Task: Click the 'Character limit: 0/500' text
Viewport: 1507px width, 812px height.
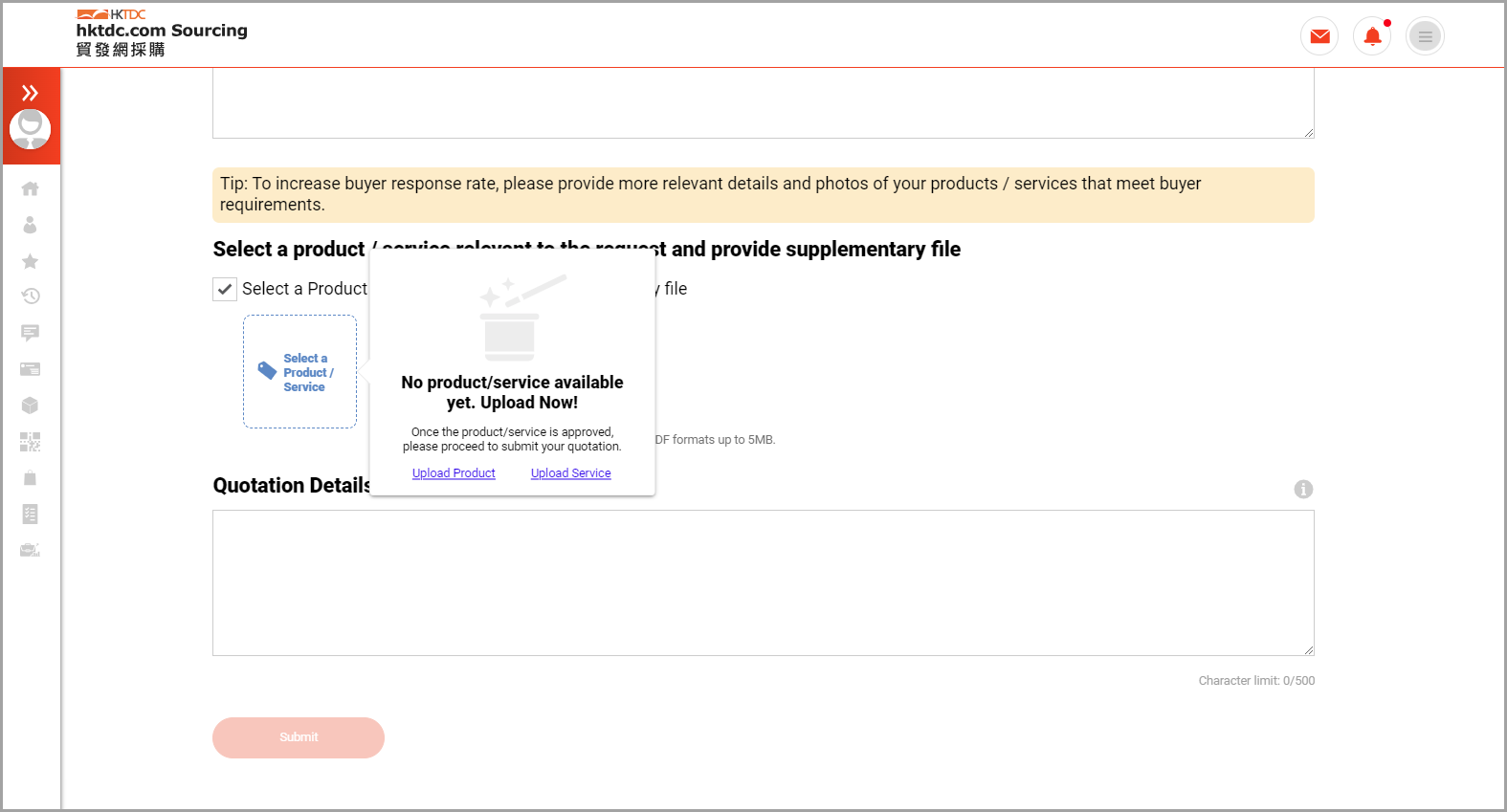Action: click(1256, 681)
